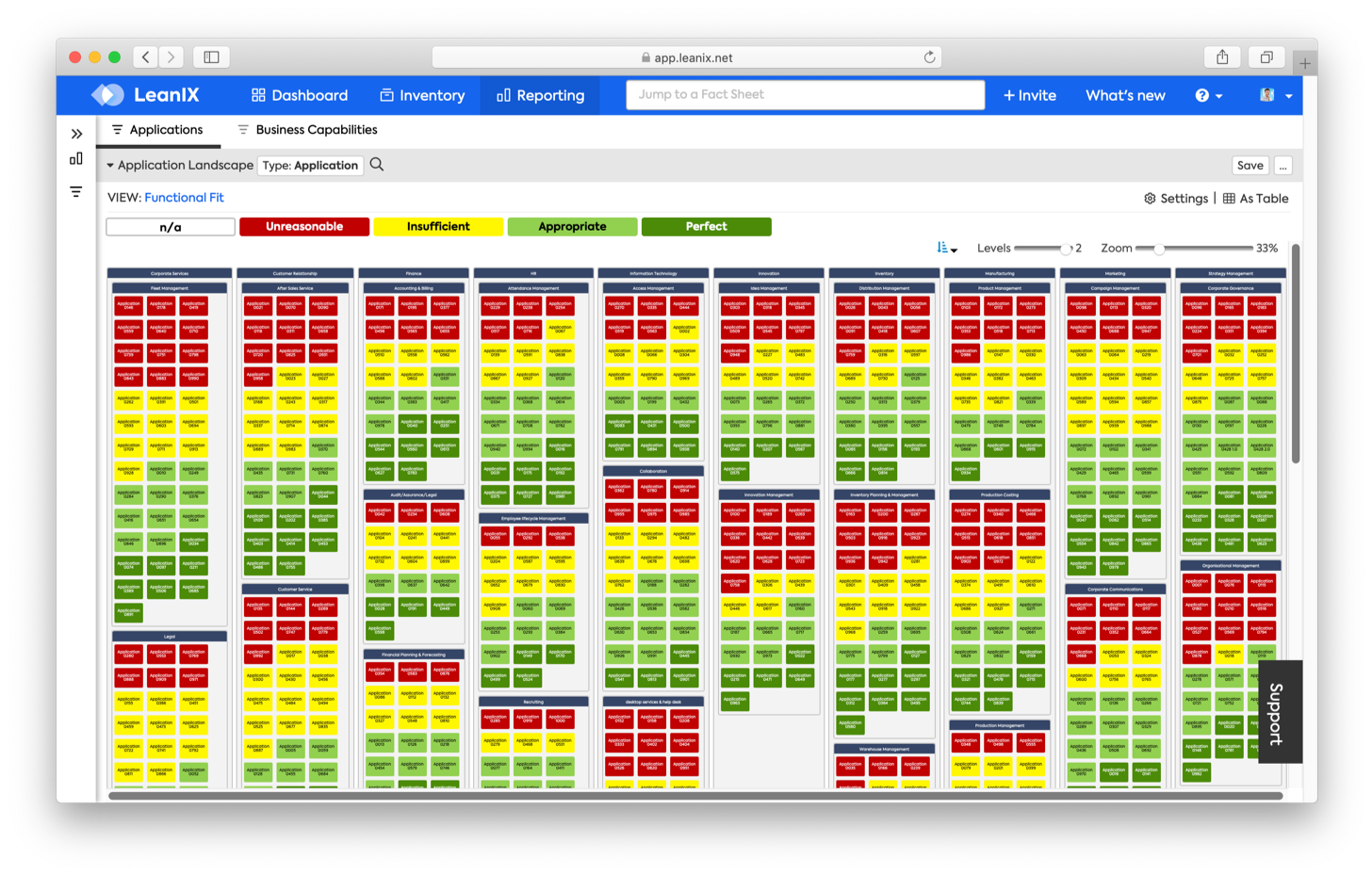Expand the left sidebar with chevrons
Image resolution: width=1372 pixels, height=875 pixels.
[x=76, y=134]
